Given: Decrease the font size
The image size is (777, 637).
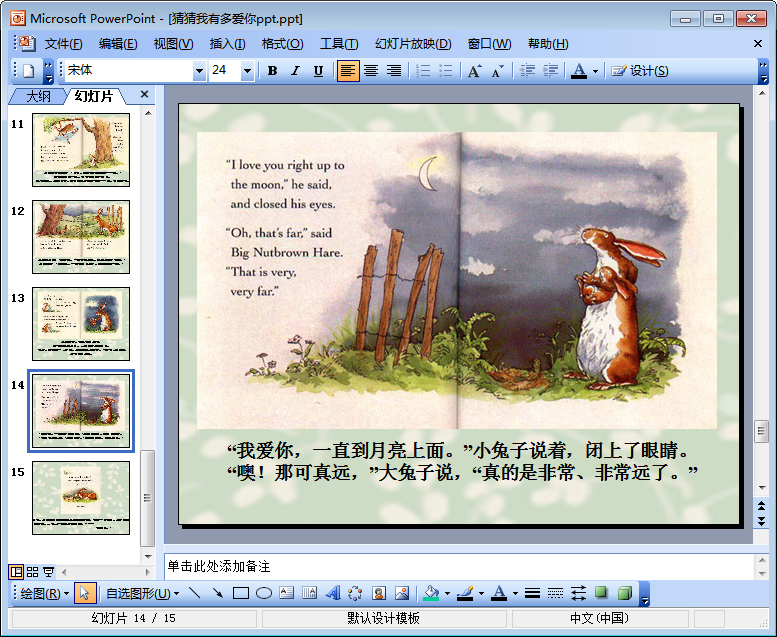Looking at the screenshot, I should pos(498,71).
